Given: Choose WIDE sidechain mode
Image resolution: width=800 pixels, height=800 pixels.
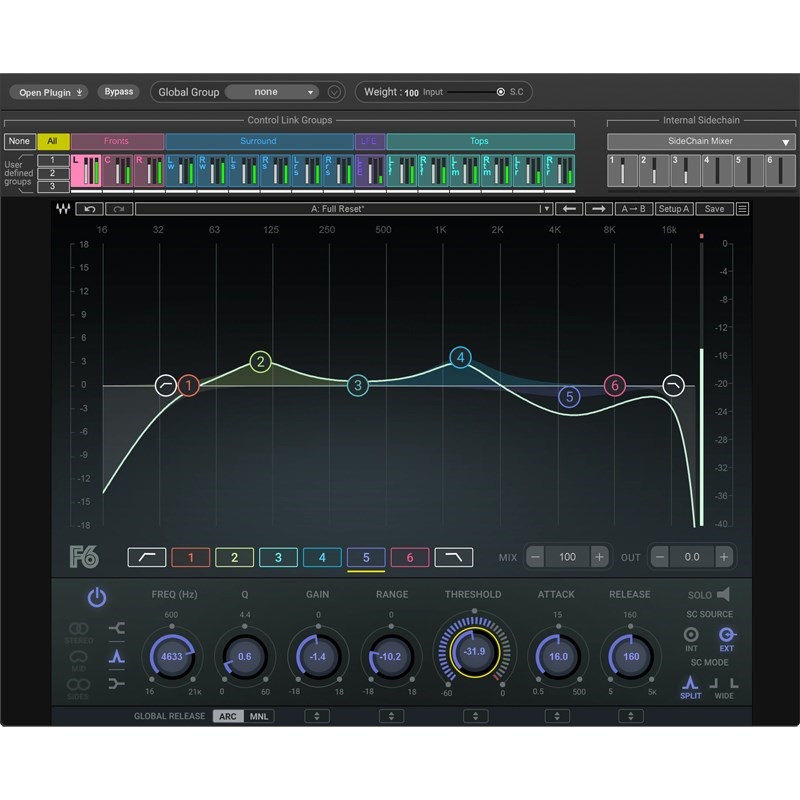Looking at the screenshot, I should click(x=723, y=688).
